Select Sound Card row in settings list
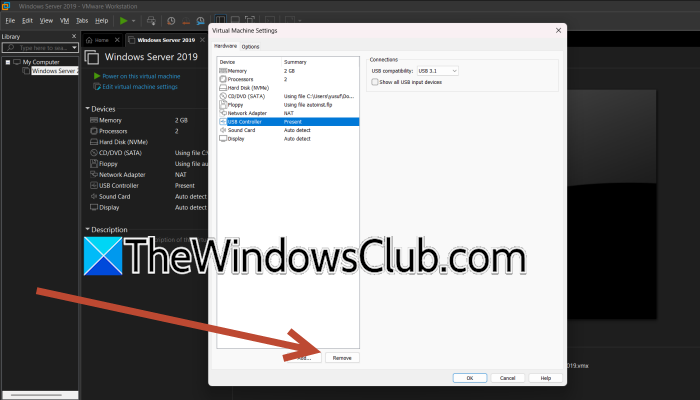This screenshot has width=700, height=400. (288, 130)
